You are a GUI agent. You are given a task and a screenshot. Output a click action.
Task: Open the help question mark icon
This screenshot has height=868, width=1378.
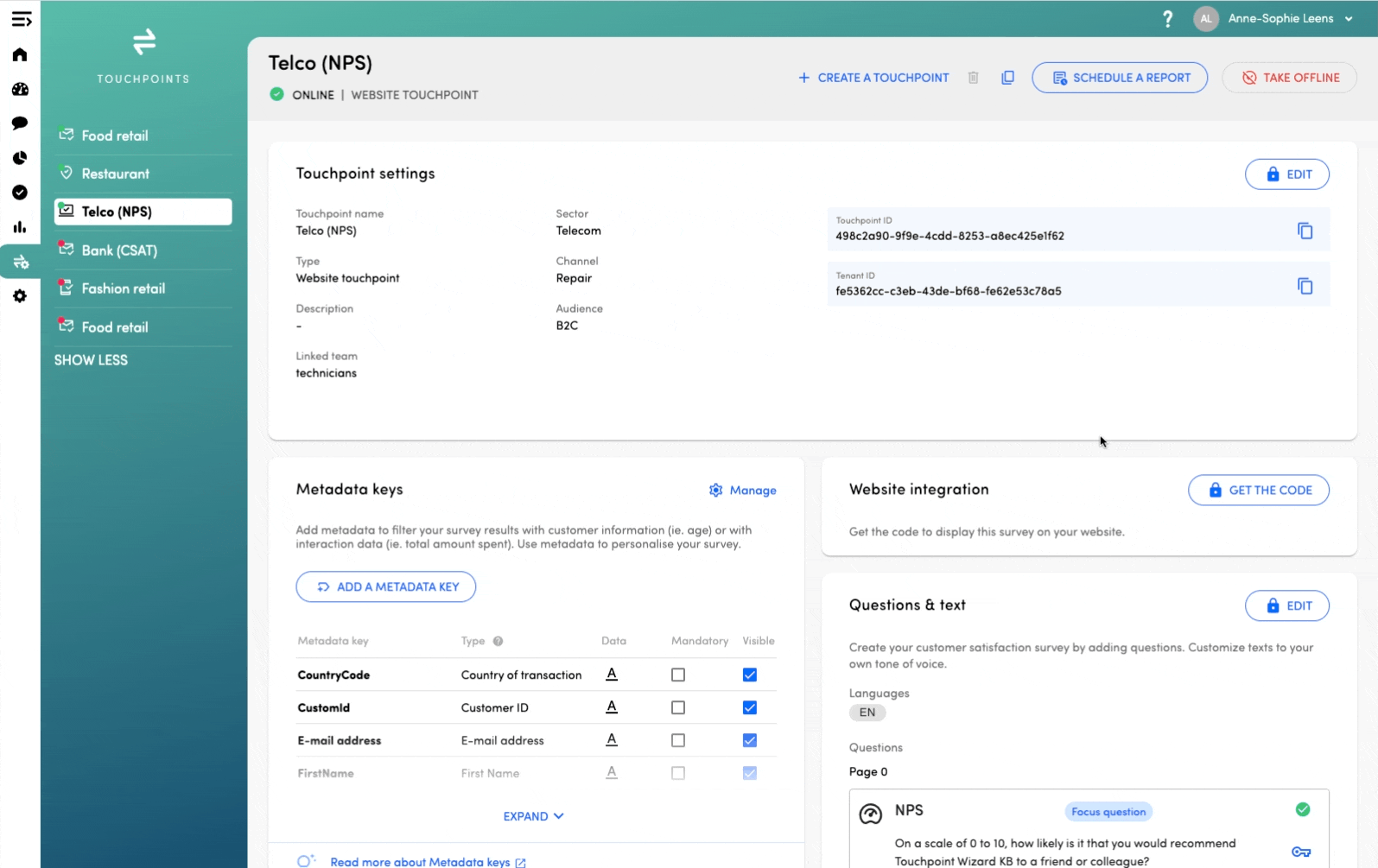1167,19
